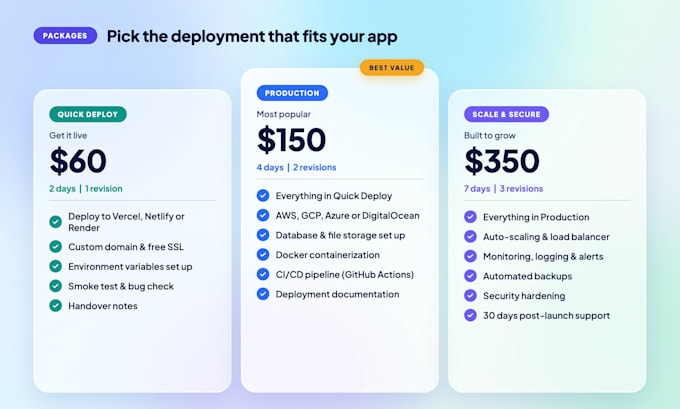Click 'Docker containerization' text
The image size is (680, 409).
[328, 255]
